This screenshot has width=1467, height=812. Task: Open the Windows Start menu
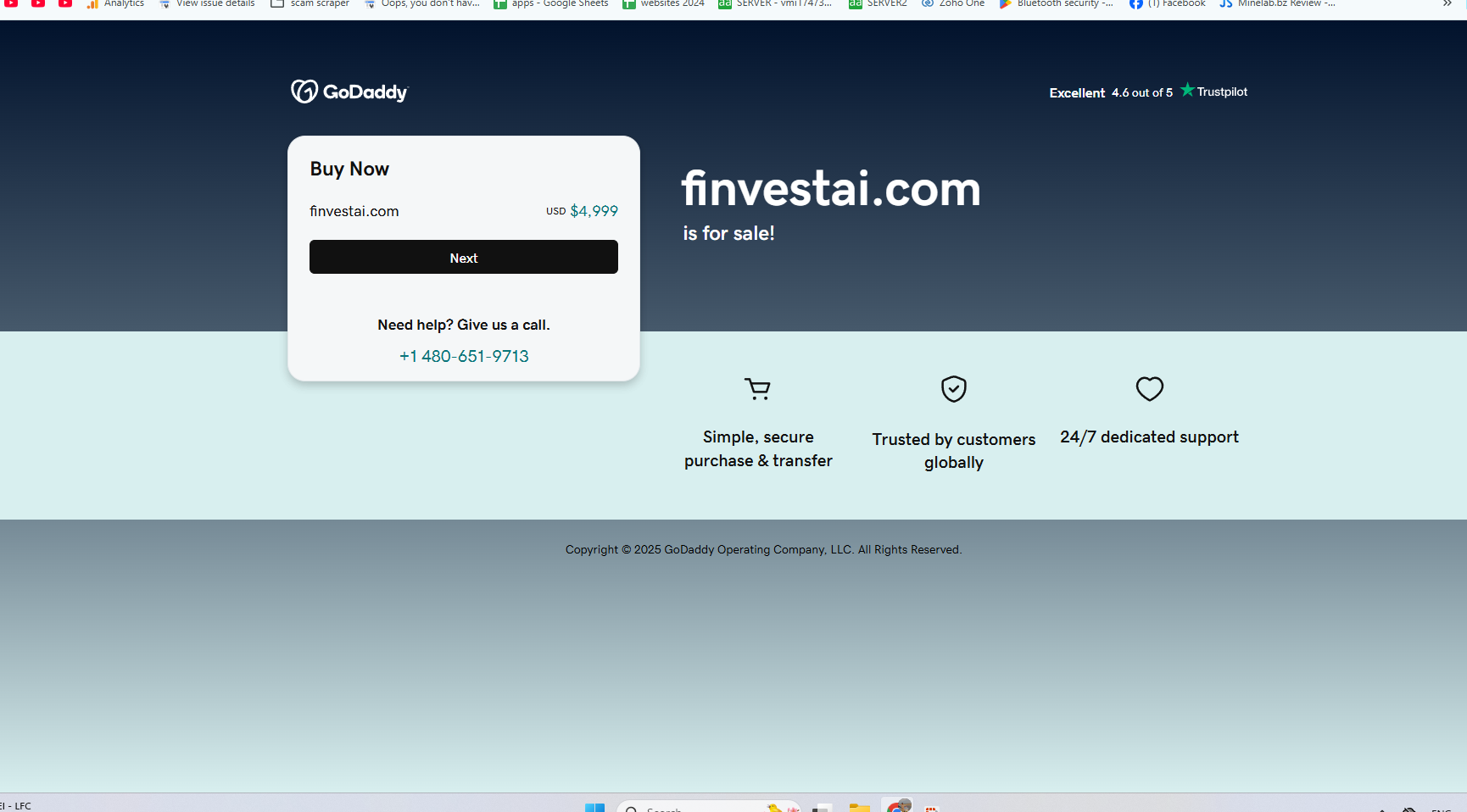(x=594, y=807)
